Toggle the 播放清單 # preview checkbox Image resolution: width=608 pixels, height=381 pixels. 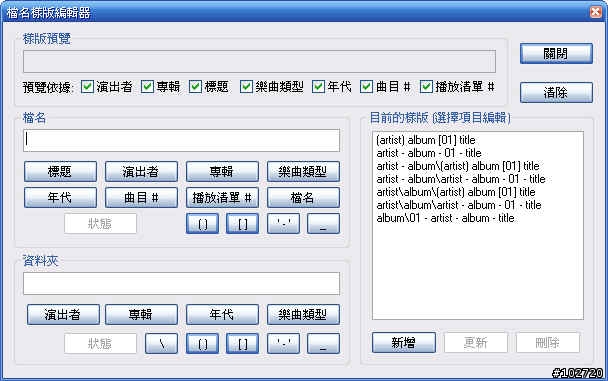(x=427, y=86)
